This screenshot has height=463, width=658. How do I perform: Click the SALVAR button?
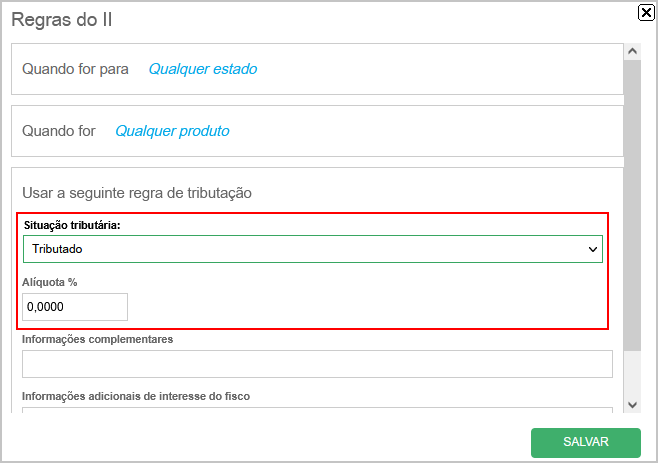coord(586,442)
